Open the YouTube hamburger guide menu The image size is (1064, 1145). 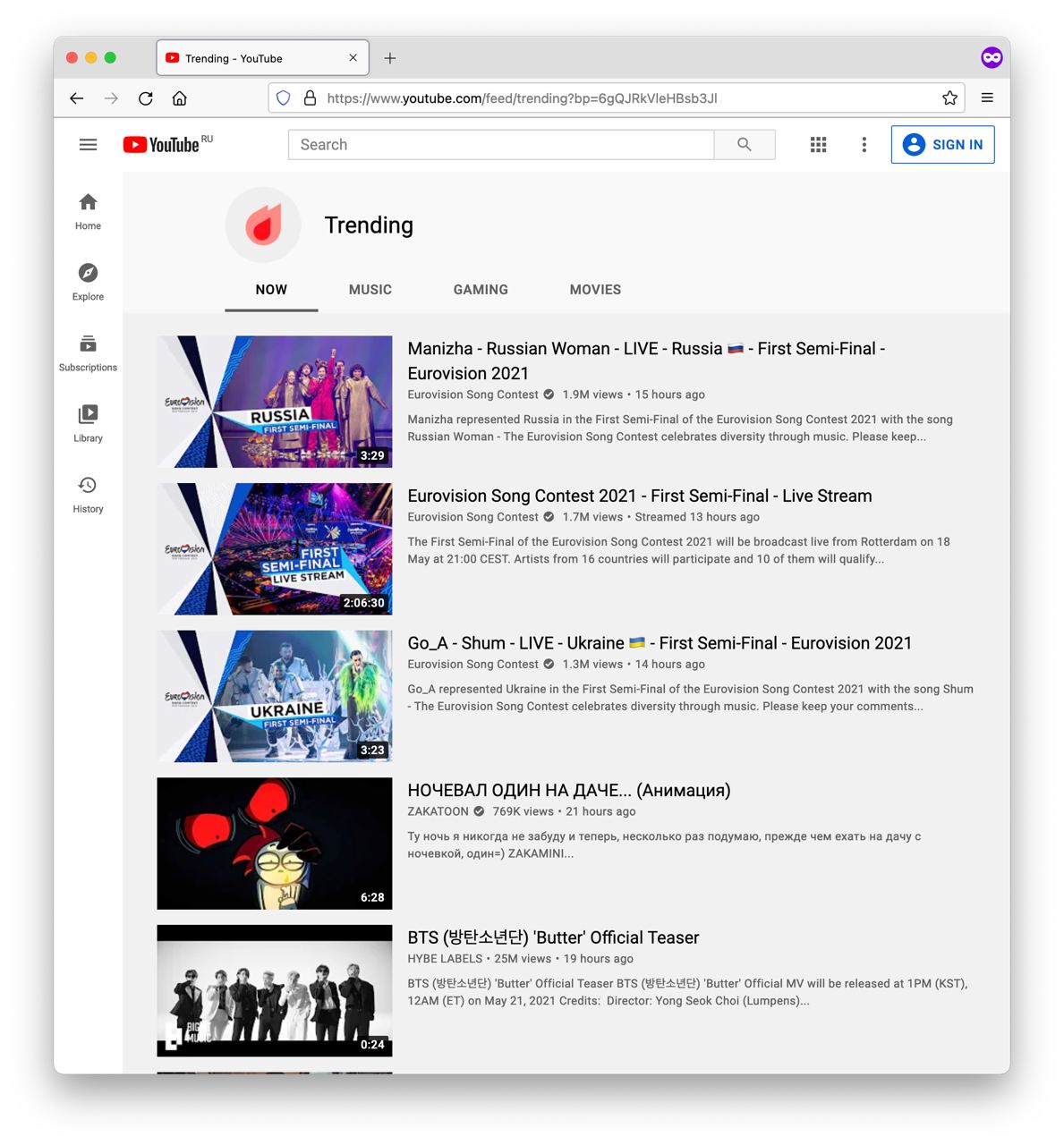[x=88, y=144]
